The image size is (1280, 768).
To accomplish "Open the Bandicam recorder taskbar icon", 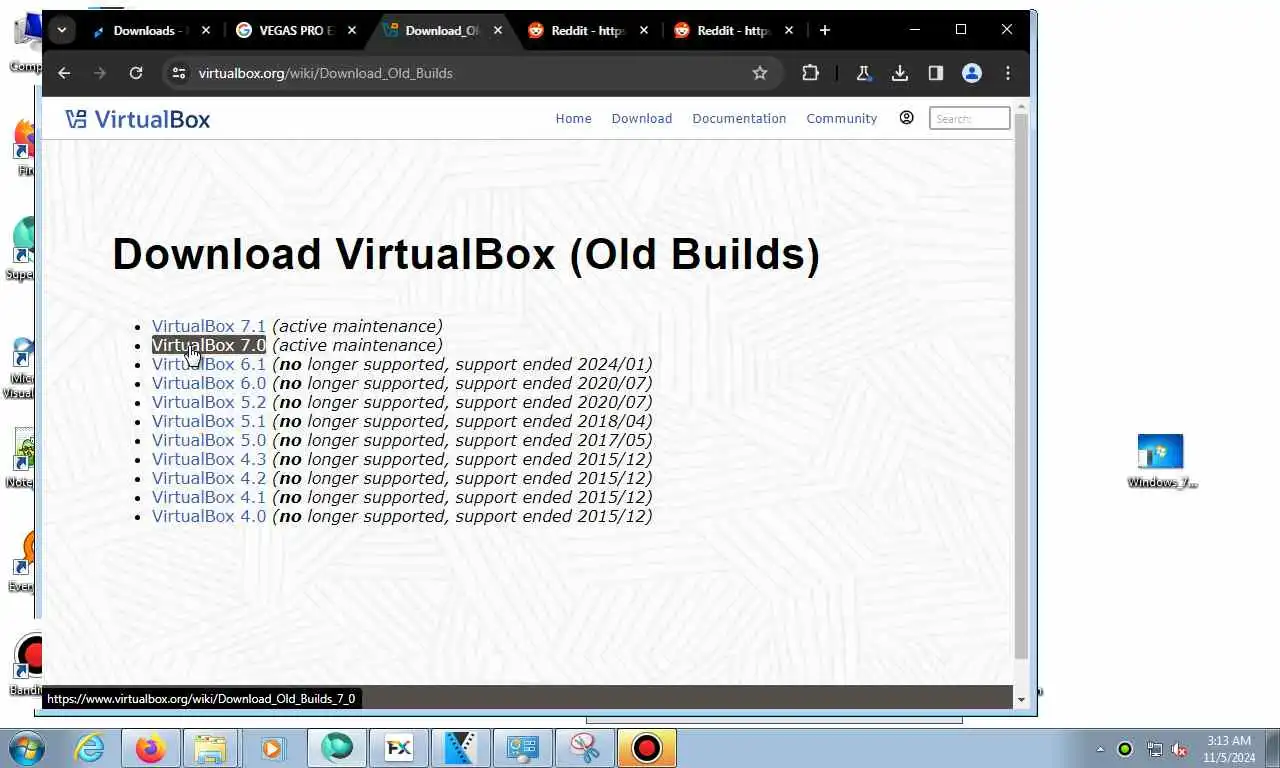I will point(646,747).
